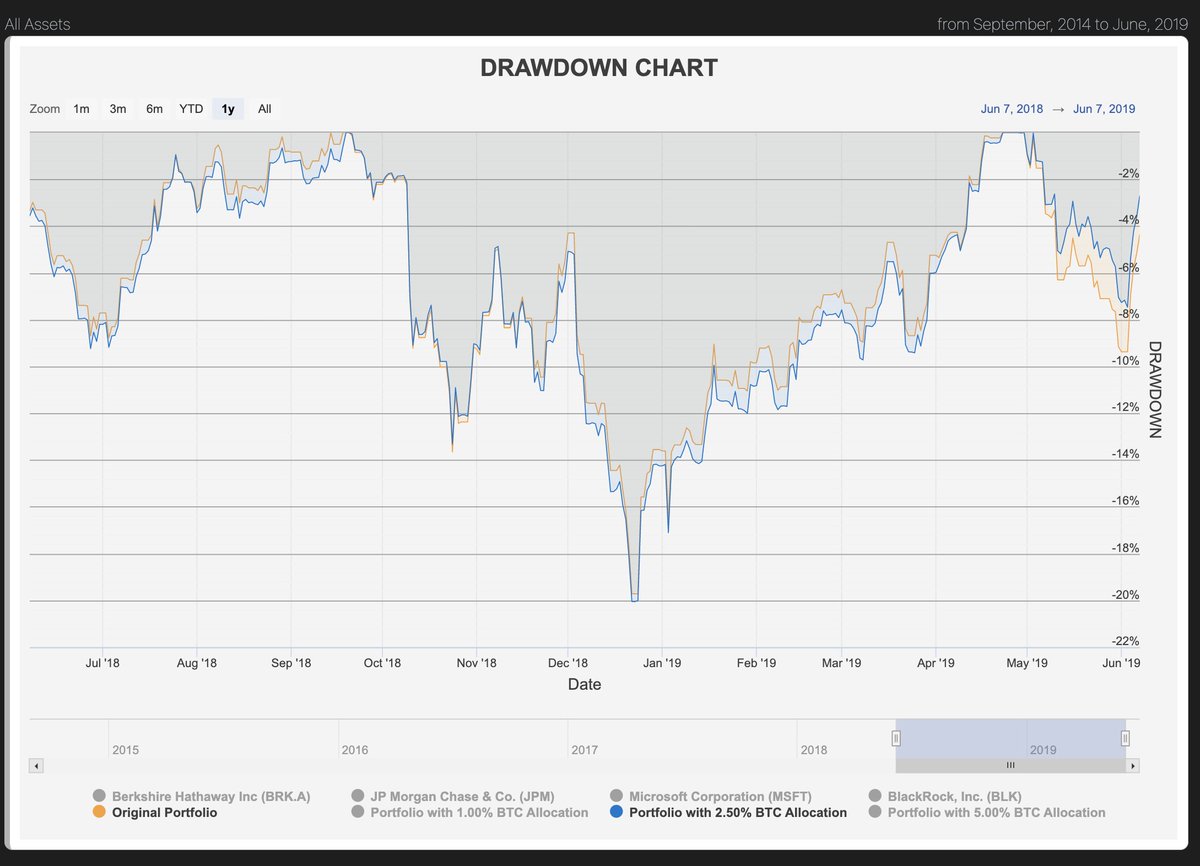Switch to the 1y zoom preset
1200x866 pixels.
pyautogui.click(x=227, y=108)
